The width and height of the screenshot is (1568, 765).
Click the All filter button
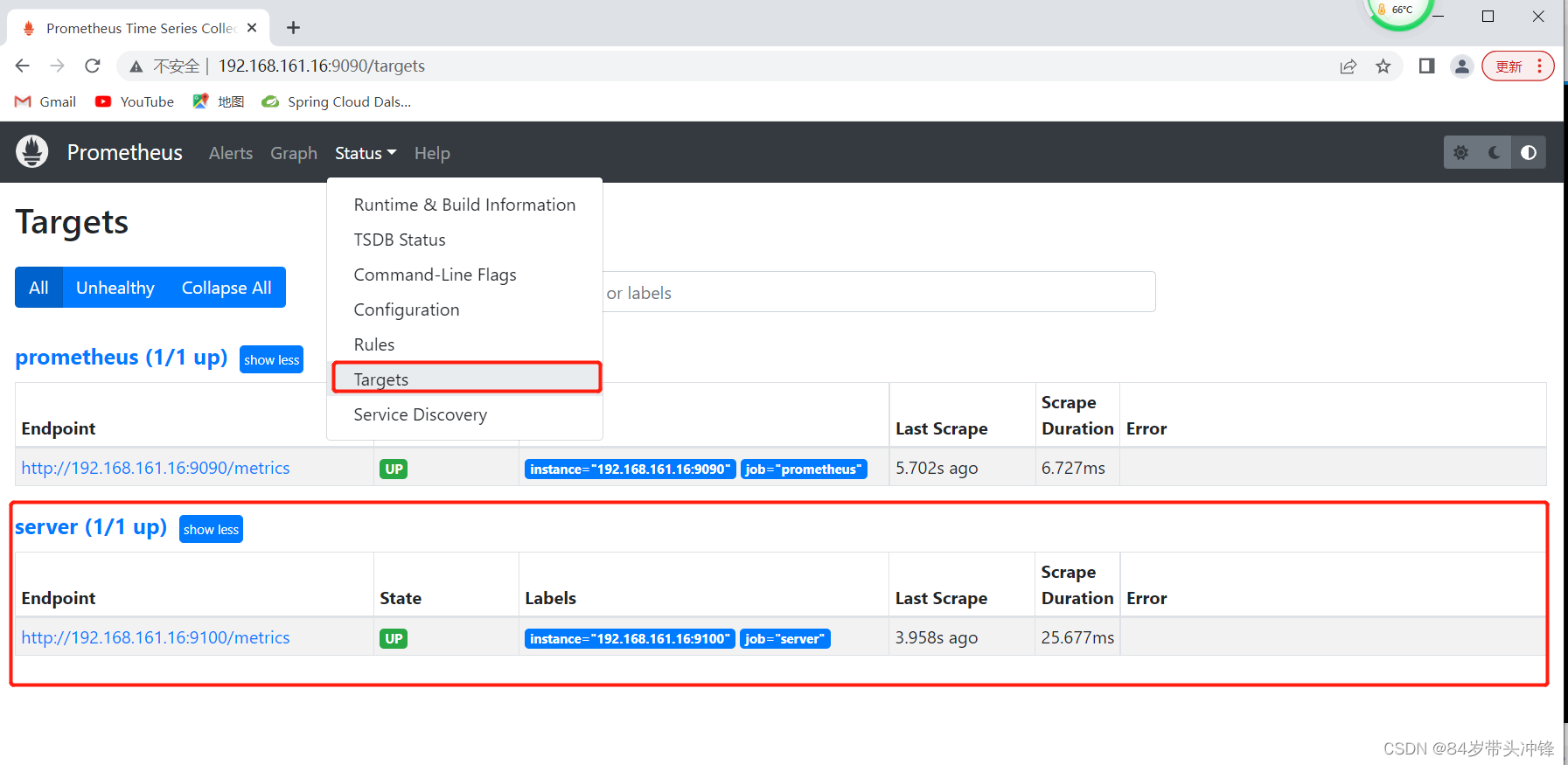[x=38, y=288]
